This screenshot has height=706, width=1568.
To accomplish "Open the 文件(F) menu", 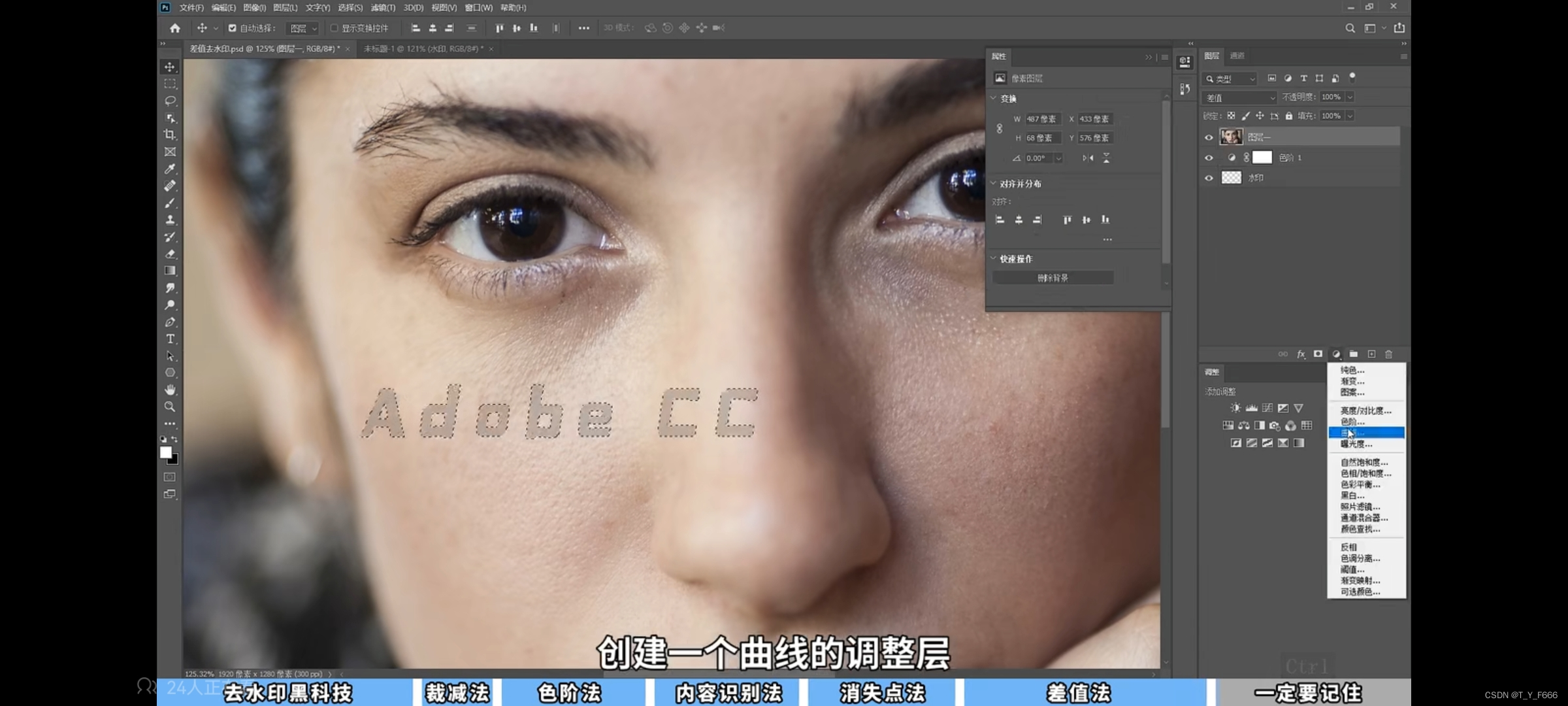I will pos(191,8).
